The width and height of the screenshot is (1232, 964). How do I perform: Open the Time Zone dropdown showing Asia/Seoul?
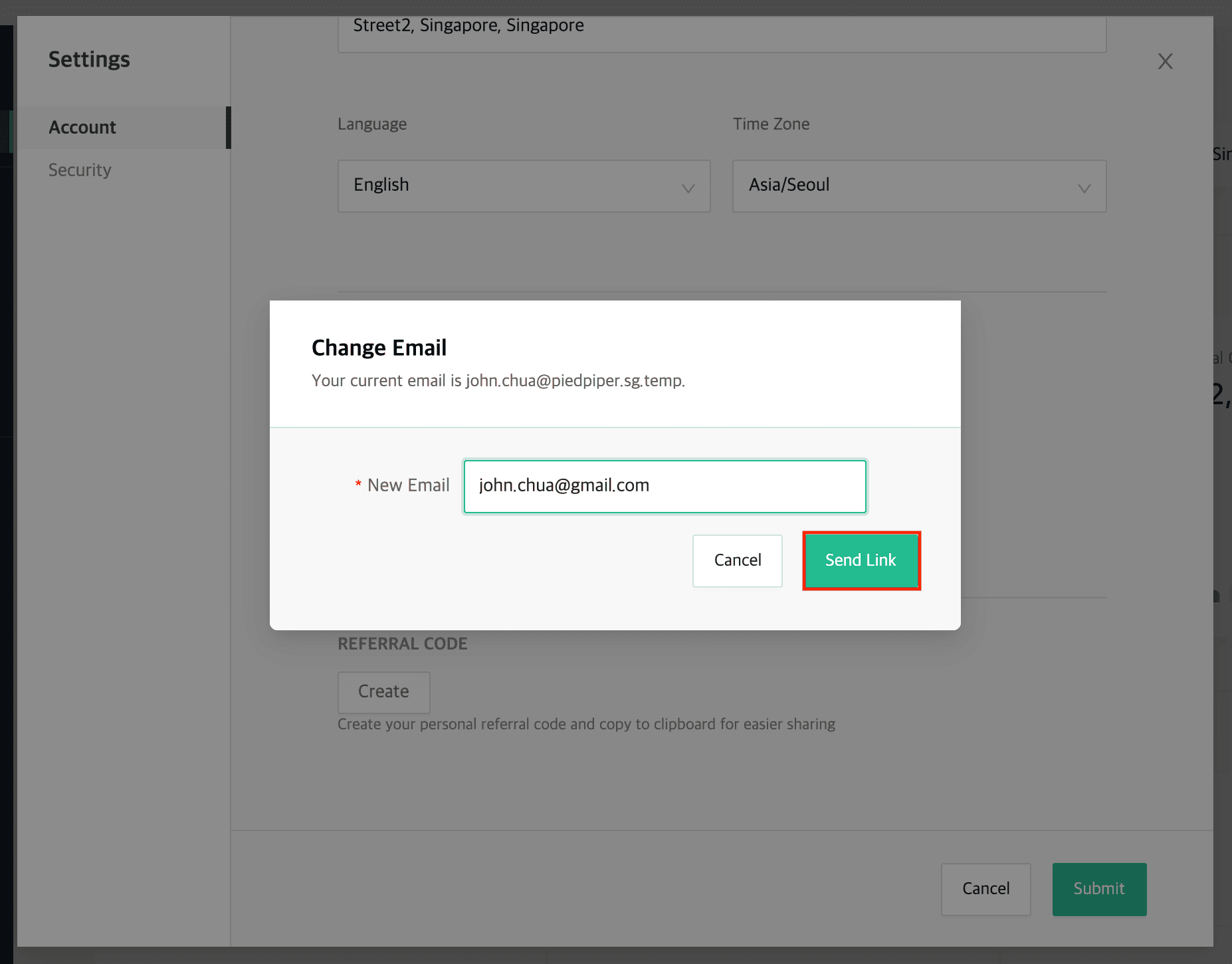pyautogui.click(x=919, y=185)
